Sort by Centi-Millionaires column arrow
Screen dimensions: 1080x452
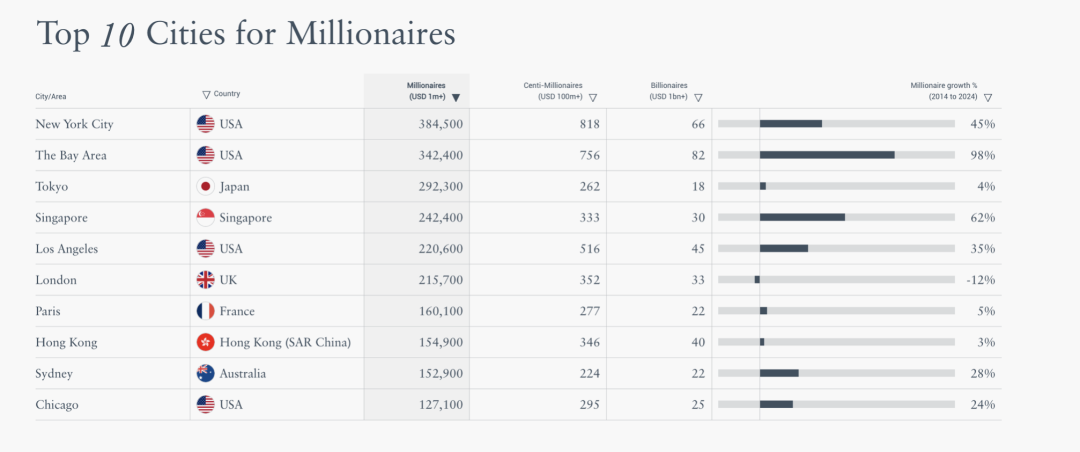(x=593, y=97)
